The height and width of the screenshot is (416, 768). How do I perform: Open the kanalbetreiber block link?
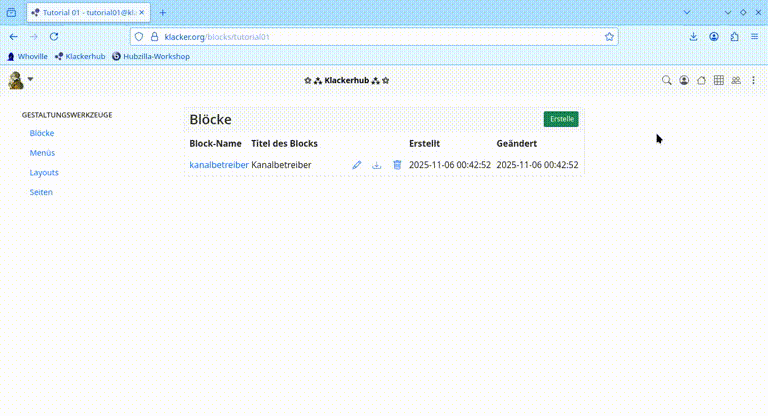point(218,165)
